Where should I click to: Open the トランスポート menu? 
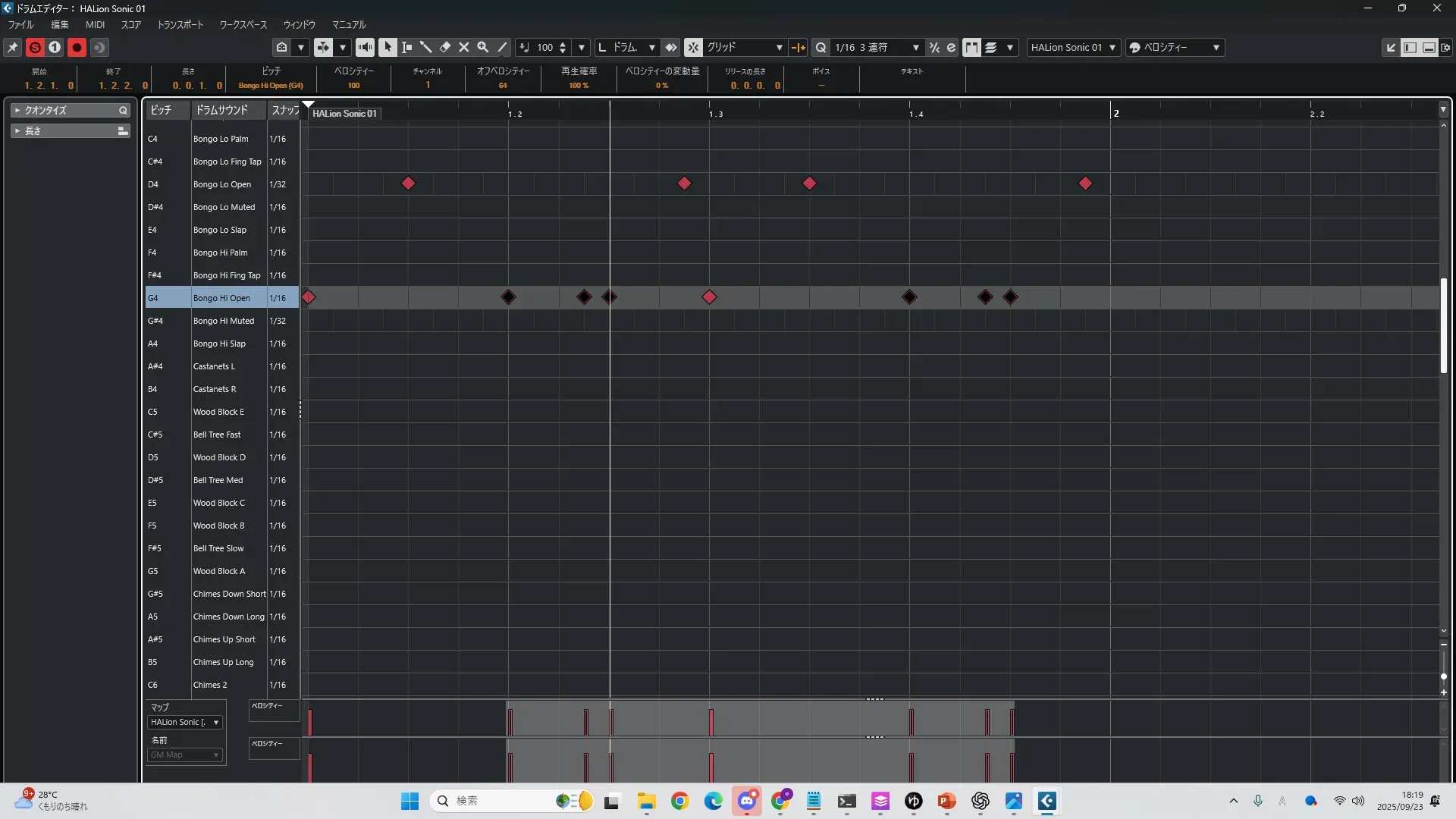pos(180,24)
